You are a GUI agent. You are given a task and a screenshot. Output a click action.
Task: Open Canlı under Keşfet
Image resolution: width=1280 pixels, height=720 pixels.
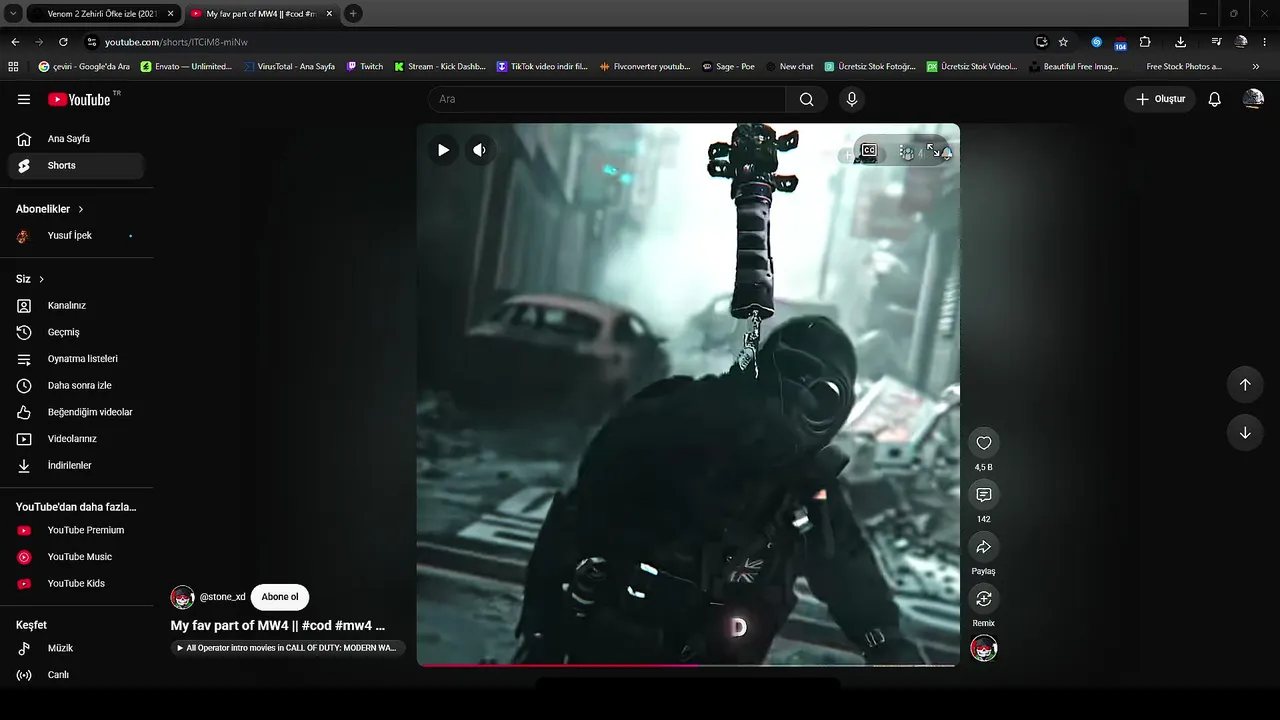click(x=76, y=675)
